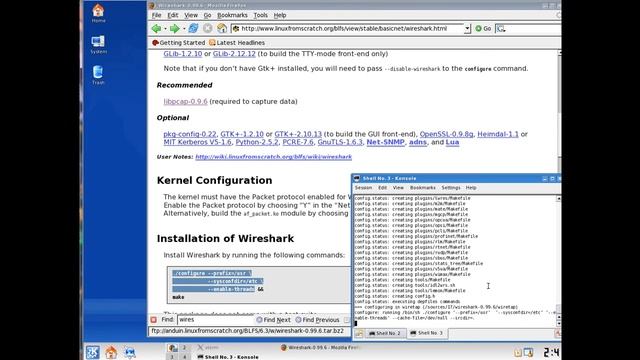The height and width of the screenshot is (360, 640).
Task: Open the pkg-config-0.22 link
Action: pos(190,134)
